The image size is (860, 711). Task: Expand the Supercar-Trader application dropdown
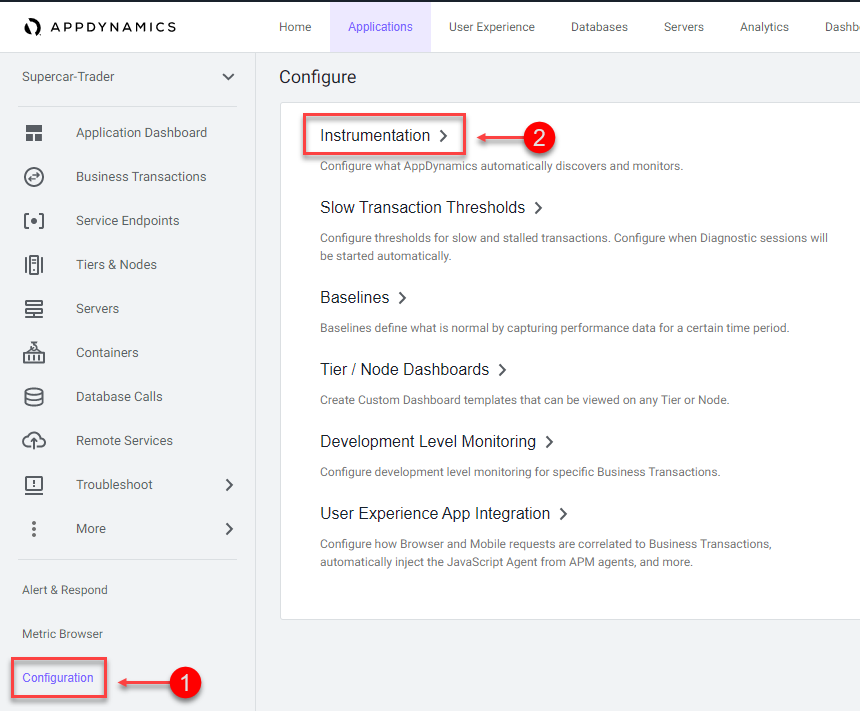pos(228,77)
